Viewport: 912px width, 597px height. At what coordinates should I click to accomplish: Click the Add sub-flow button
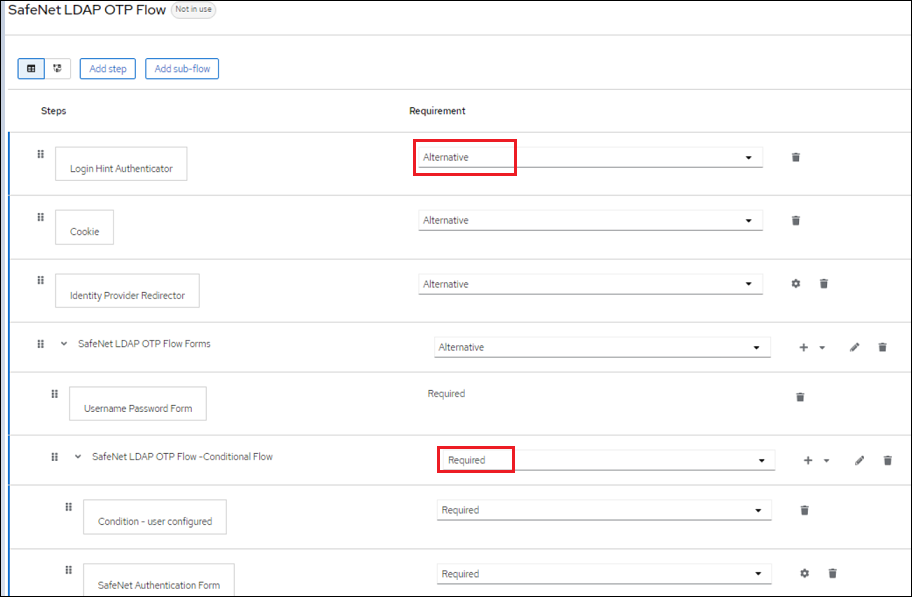pyautogui.click(x=182, y=69)
